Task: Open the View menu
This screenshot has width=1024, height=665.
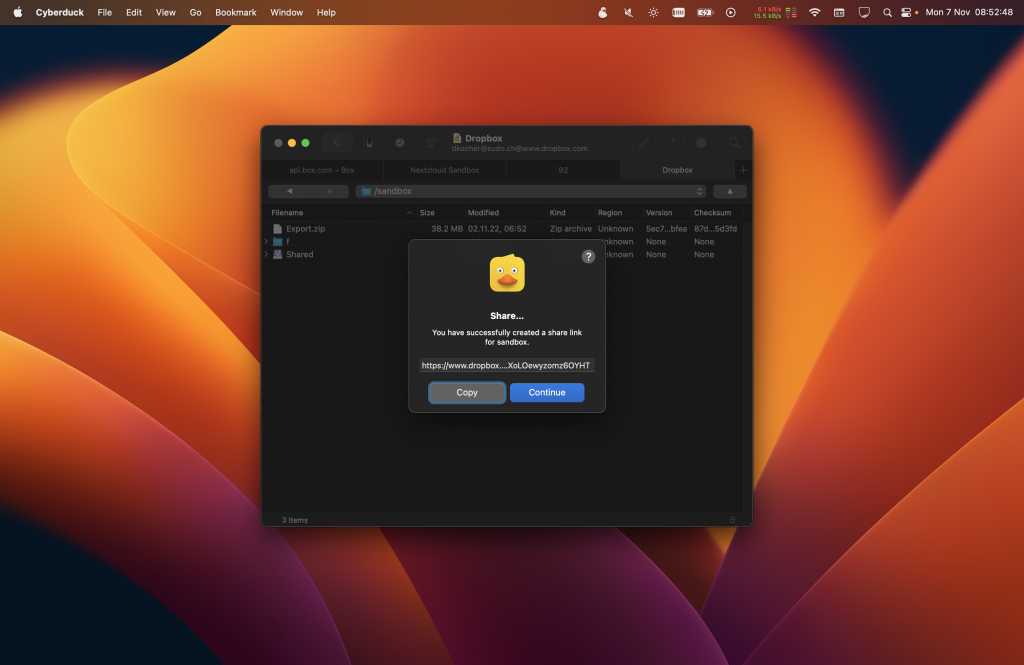Action: (x=165, y=12)
